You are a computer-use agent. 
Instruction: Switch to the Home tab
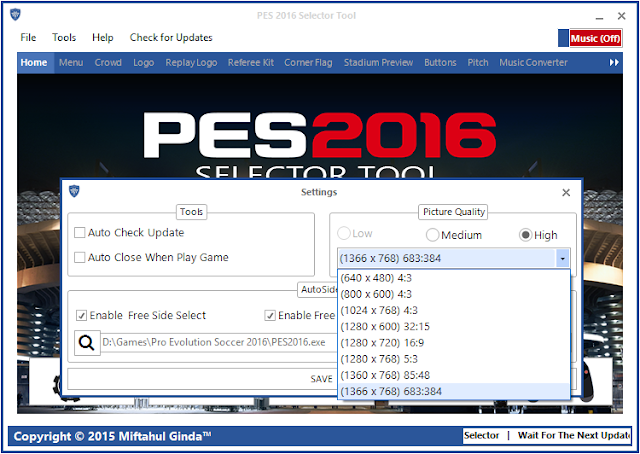[x=34, y=62]
